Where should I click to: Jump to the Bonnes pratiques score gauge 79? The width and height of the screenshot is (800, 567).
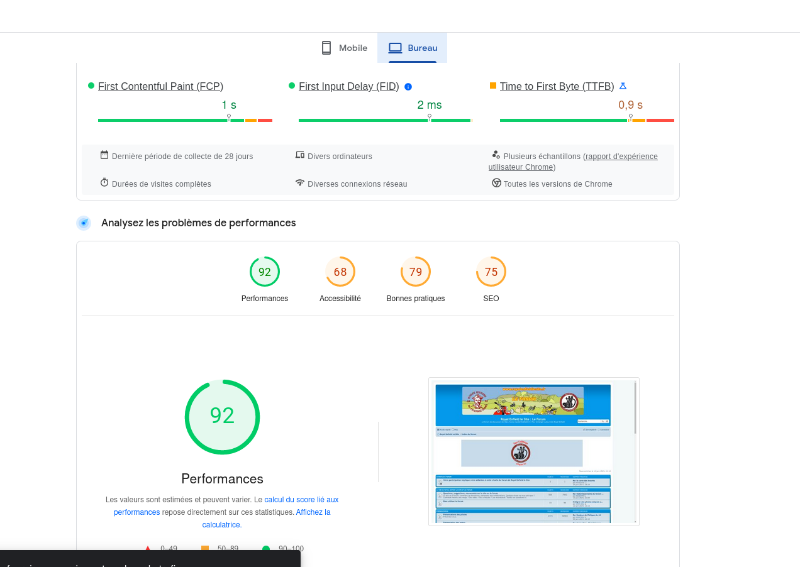click(415, 272)
